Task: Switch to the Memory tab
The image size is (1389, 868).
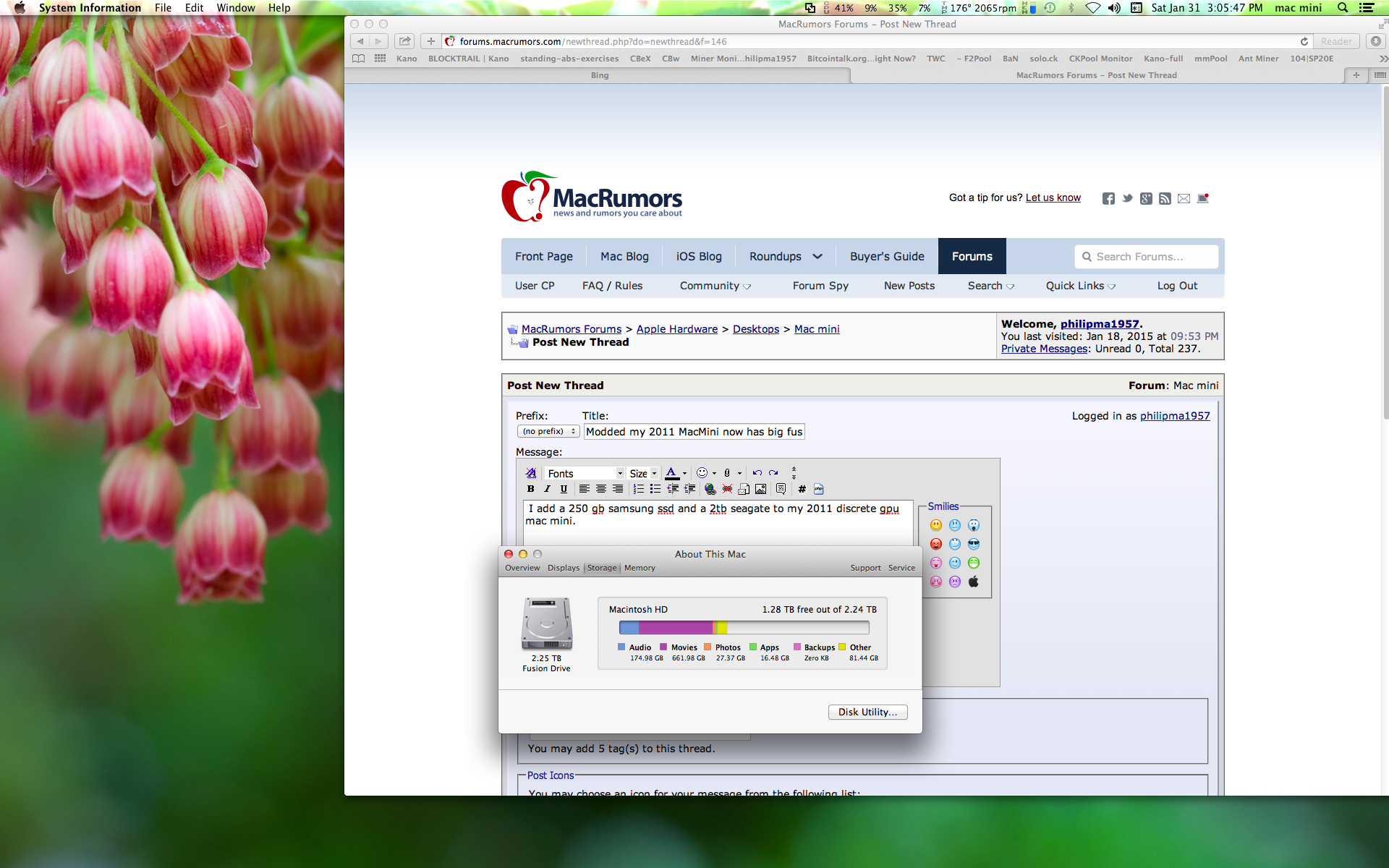Action: point(640,568)
